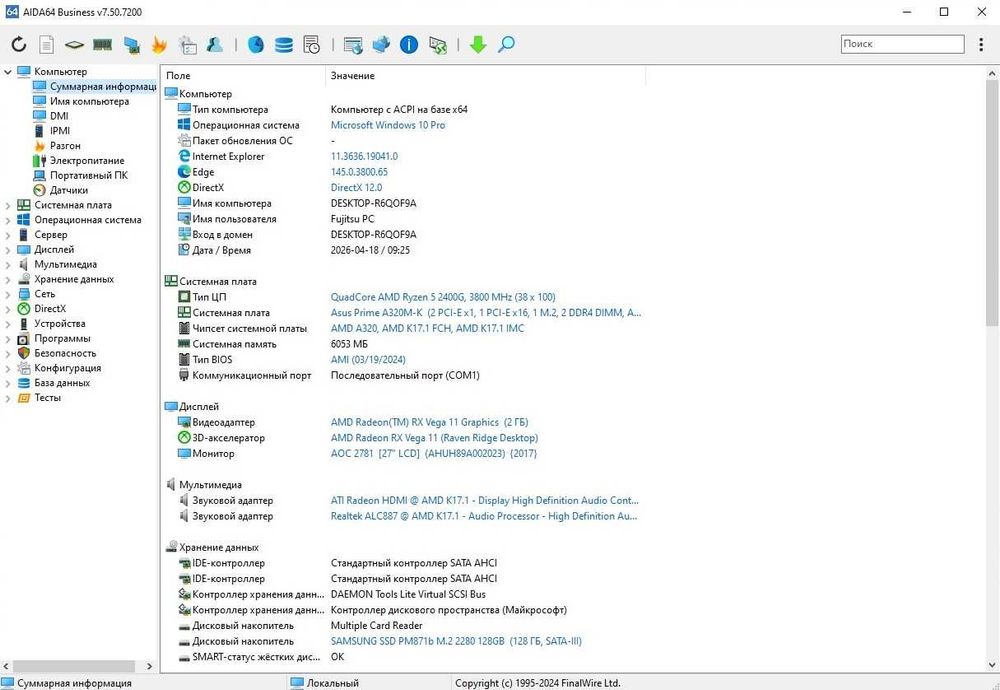Select the Multiple Card Reader row

tap(376, 626)
